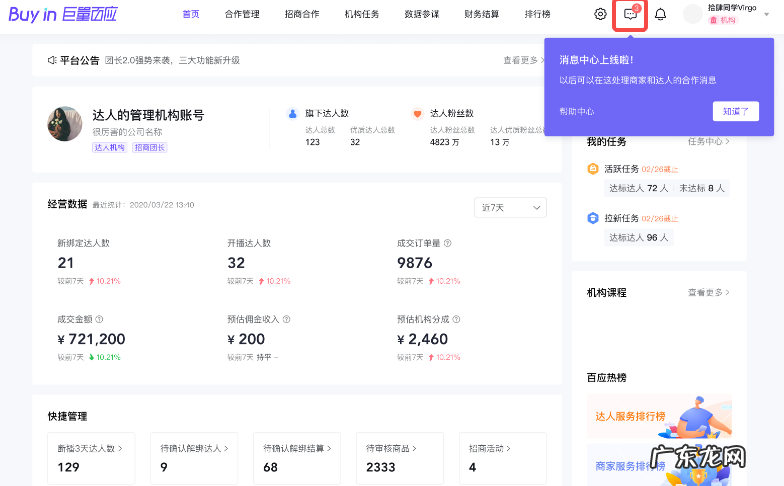Image resolution: width=784 pixels, height=486 pixels.
Task: Open 商家服务排行榜 banner
Action: [660, 465]
